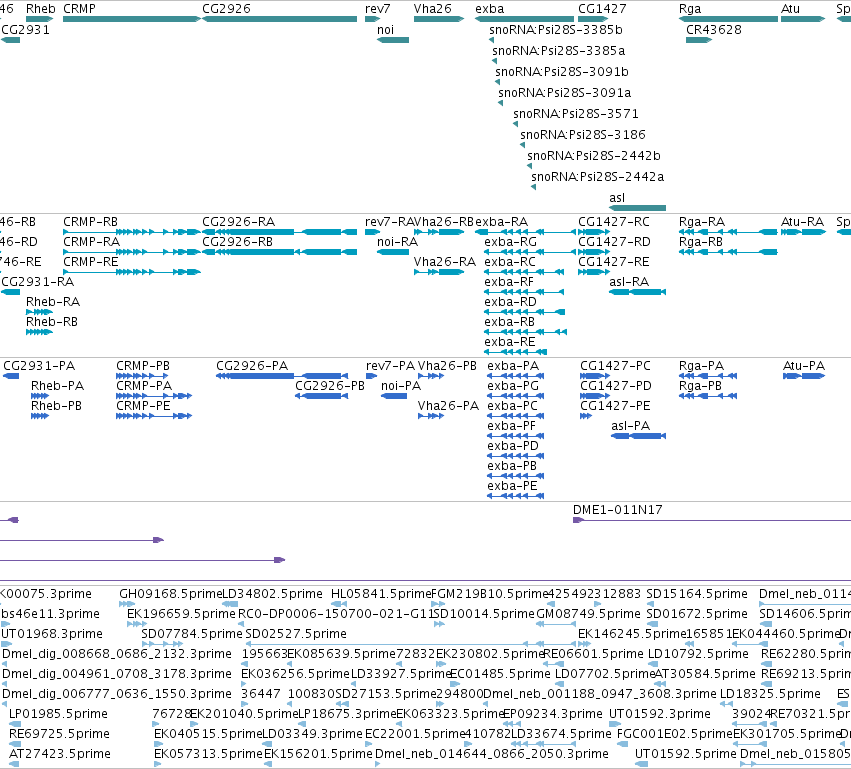Click the exba-RD transcript label
This screenshot has height=769, width=851.
[x=510, y=302]
